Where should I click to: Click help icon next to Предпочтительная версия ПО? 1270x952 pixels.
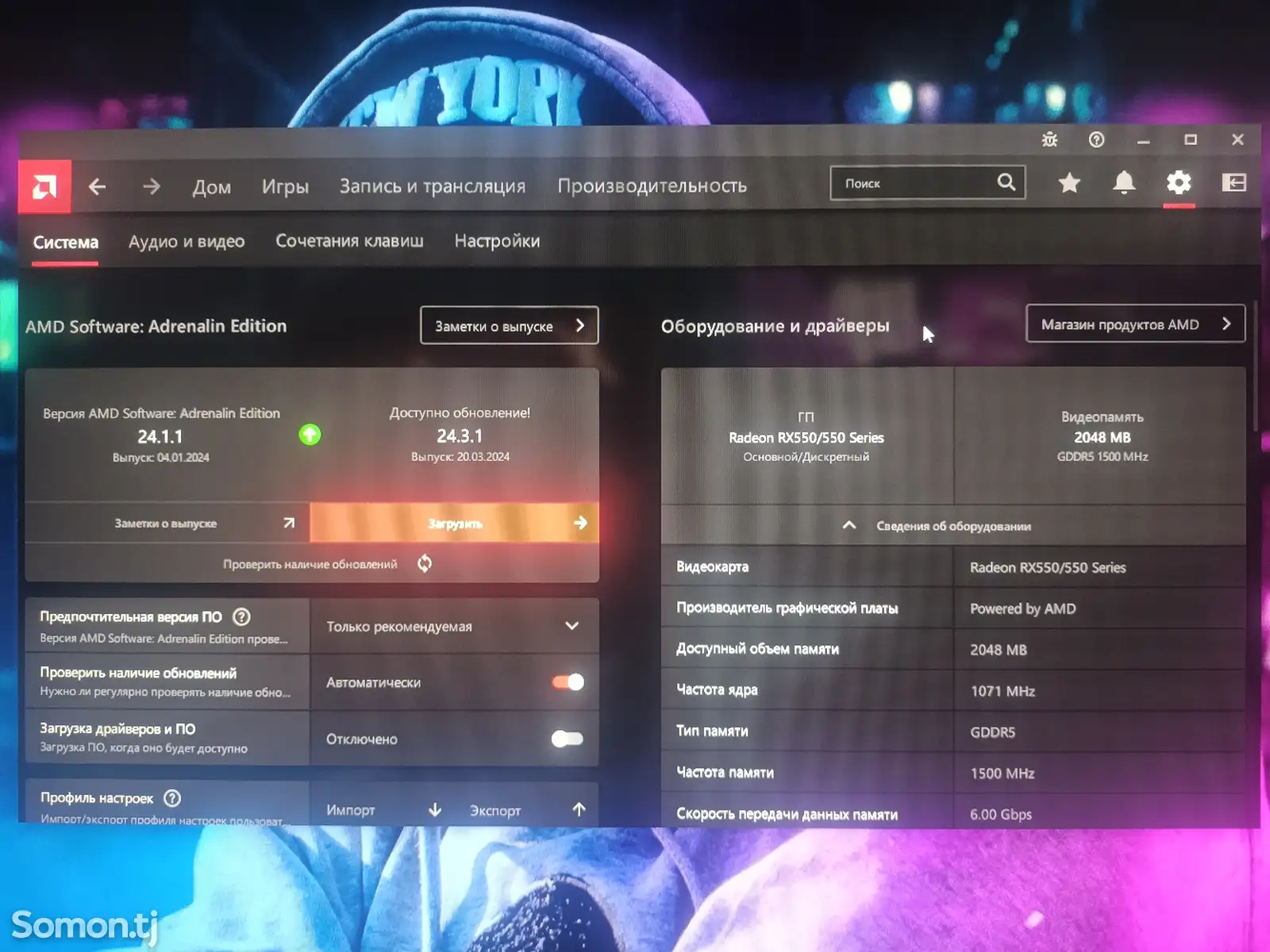241,616
